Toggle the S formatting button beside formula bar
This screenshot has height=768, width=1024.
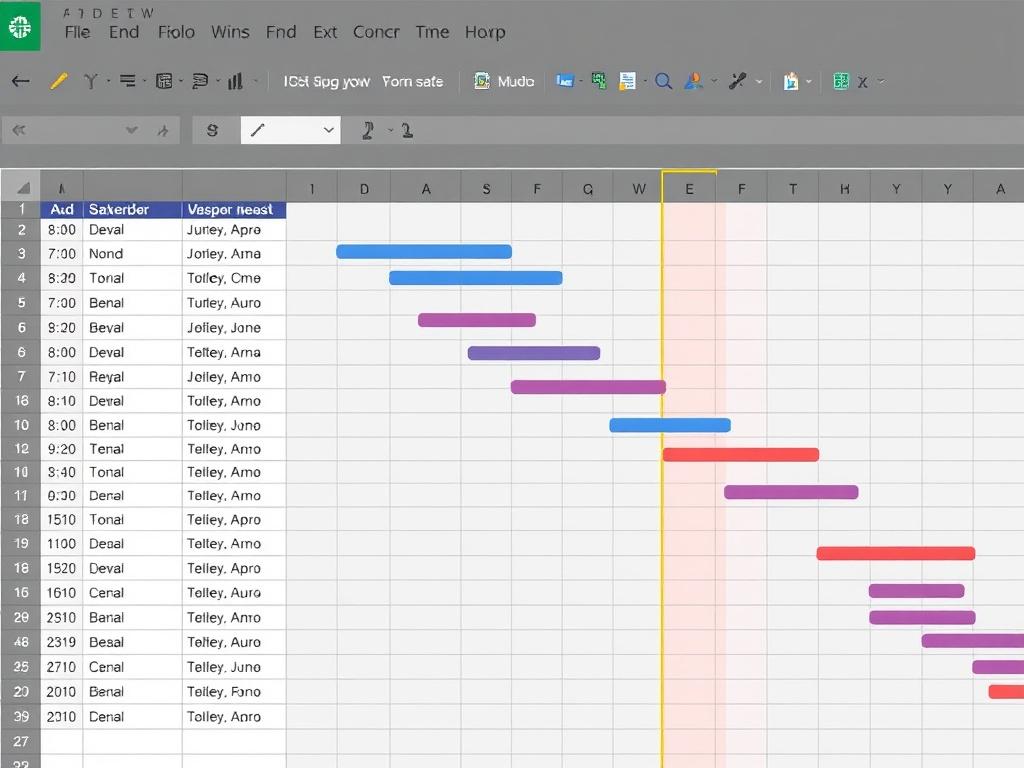point(212,129)
